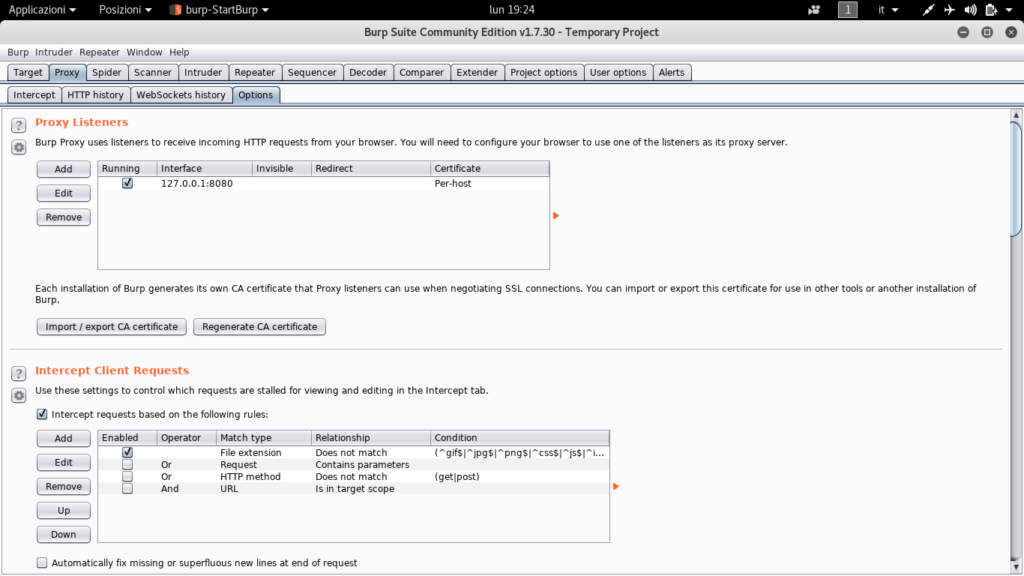Image resolution: width=1024 pixels, height=576 pixels.
Task: Go to the Sequencer tab
Action: pyautogui.click(x=312, y=72)
